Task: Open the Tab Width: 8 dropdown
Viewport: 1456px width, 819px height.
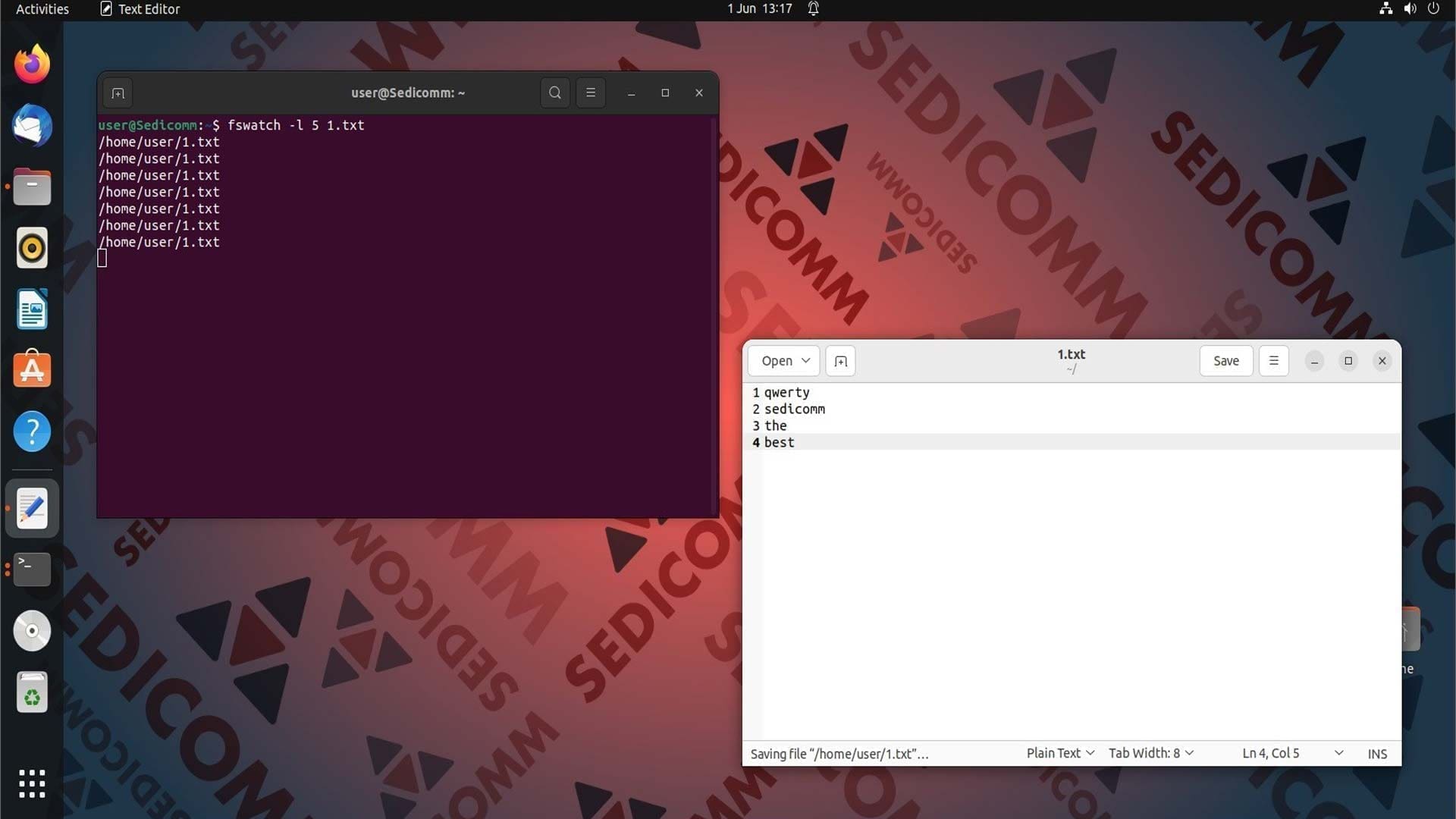Action: click(1151, 753)
